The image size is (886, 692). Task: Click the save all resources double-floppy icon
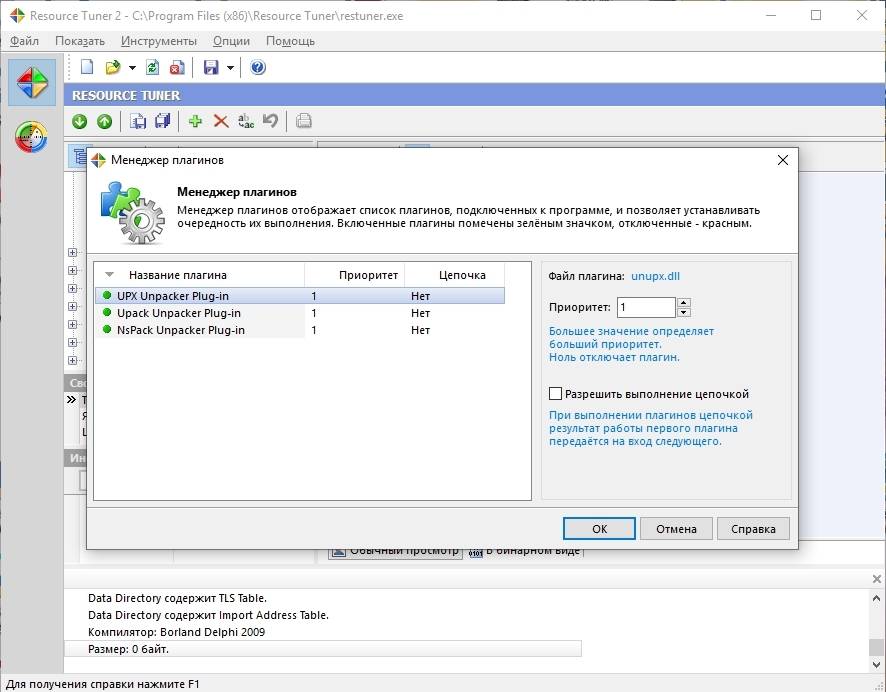coord(163,121)
